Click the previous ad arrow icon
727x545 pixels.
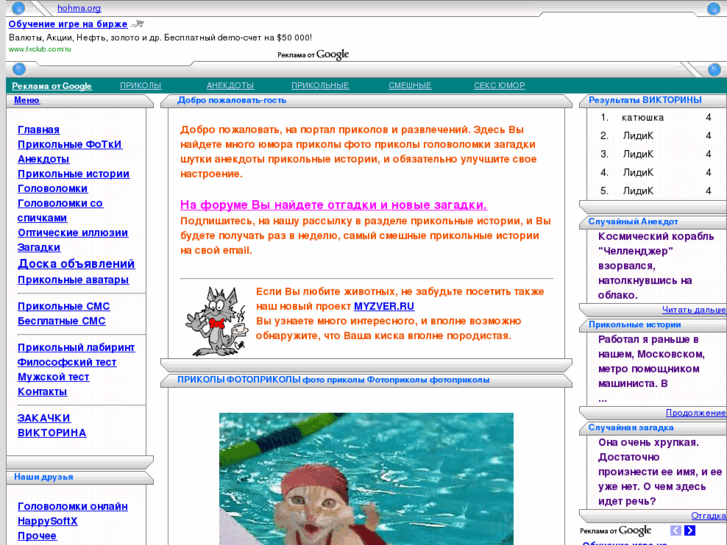pyautogui.click(x=676, y=530)
